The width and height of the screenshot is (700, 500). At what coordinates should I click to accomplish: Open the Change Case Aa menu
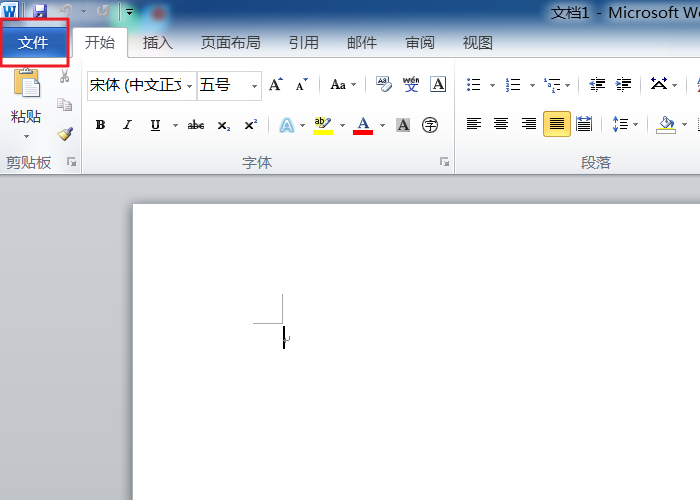[342, 84]
